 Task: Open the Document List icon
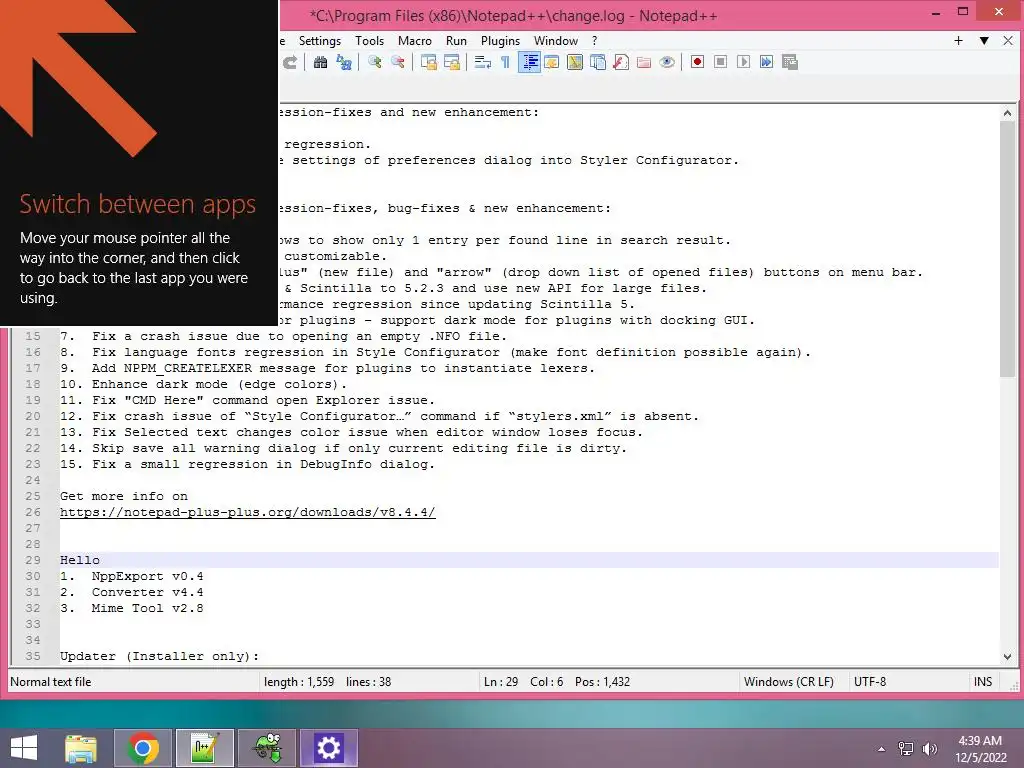point(598,62)
